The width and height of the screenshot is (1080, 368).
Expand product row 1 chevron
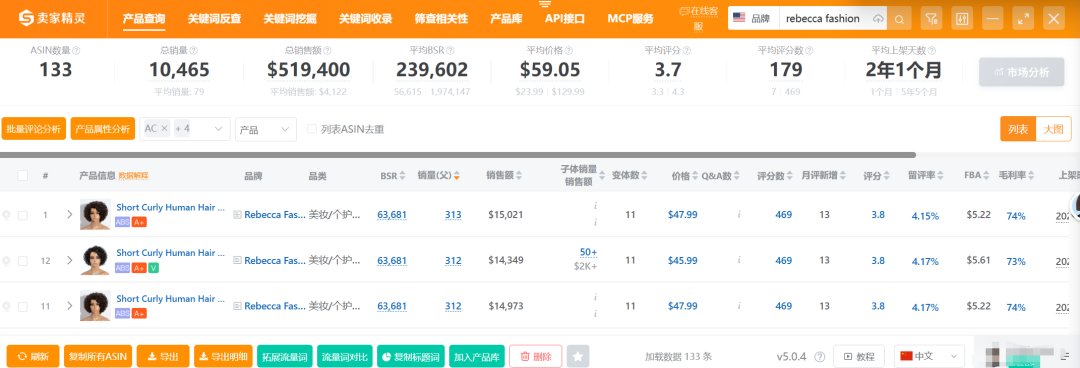pos(70,215)
